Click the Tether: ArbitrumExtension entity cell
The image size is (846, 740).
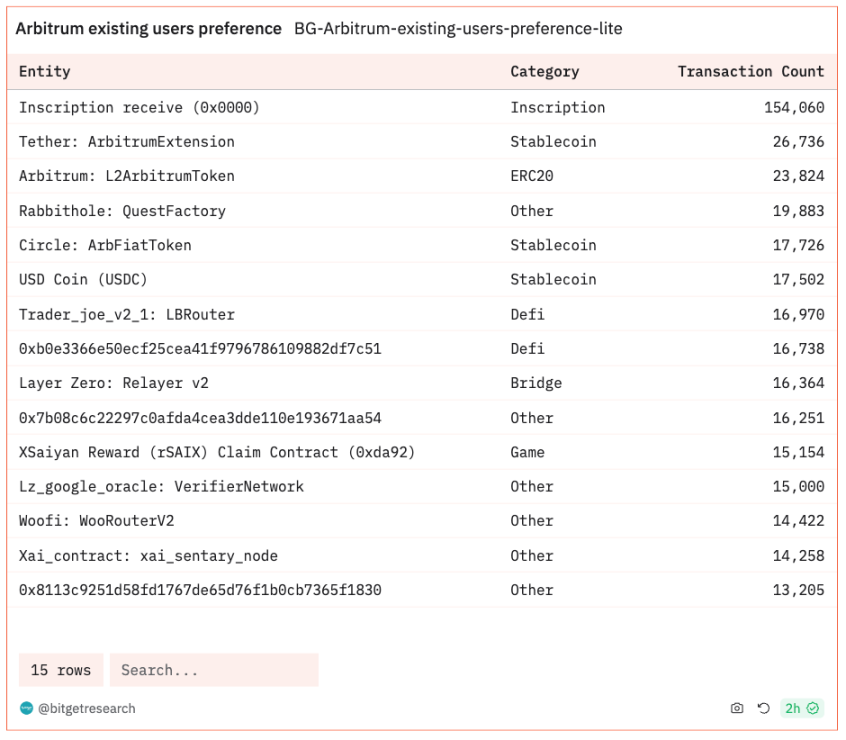point(127,142)
